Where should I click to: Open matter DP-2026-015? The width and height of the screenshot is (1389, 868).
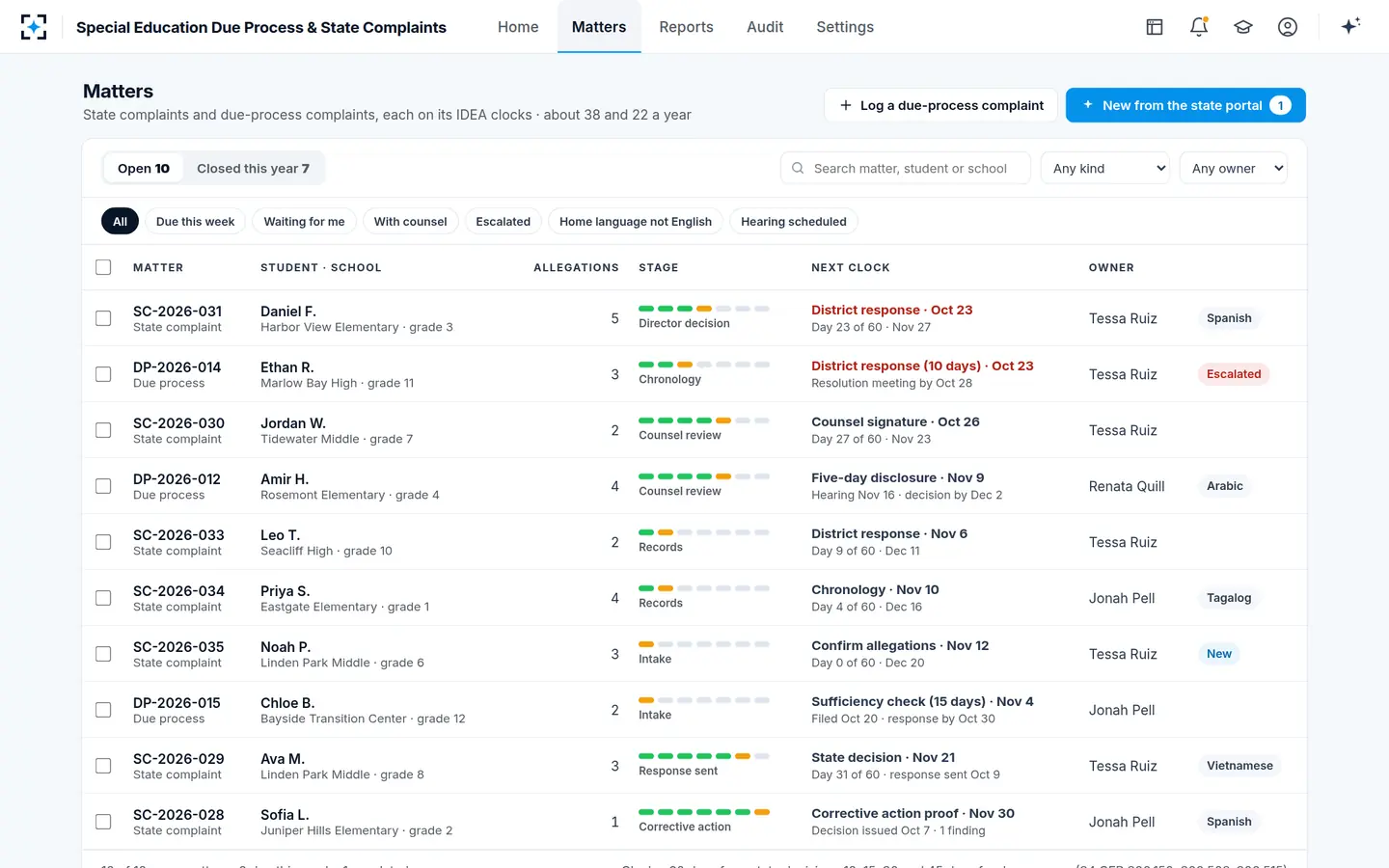point(177,702)
